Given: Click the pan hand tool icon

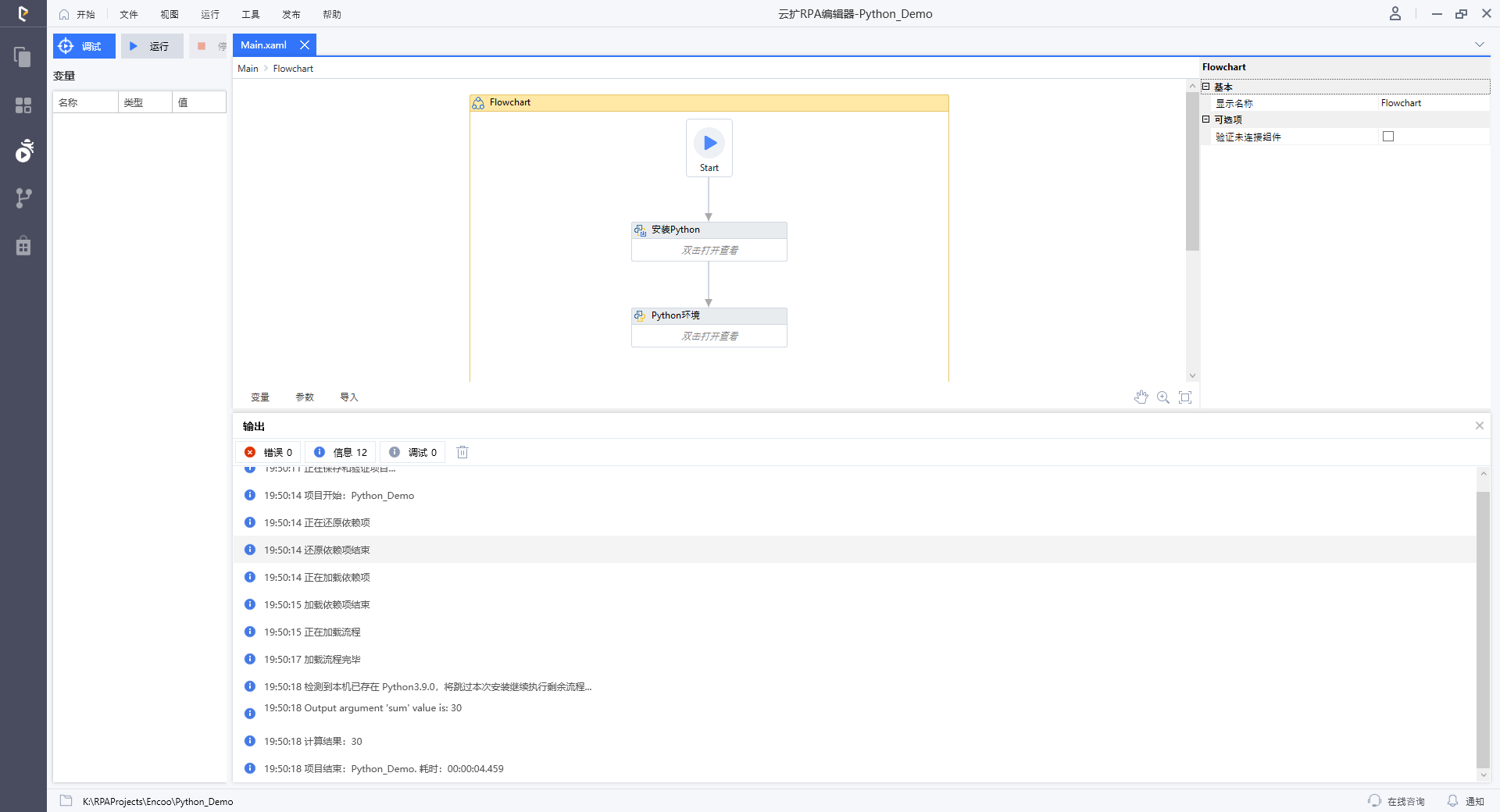Looking at the screenshot, I should [1141, 397].
